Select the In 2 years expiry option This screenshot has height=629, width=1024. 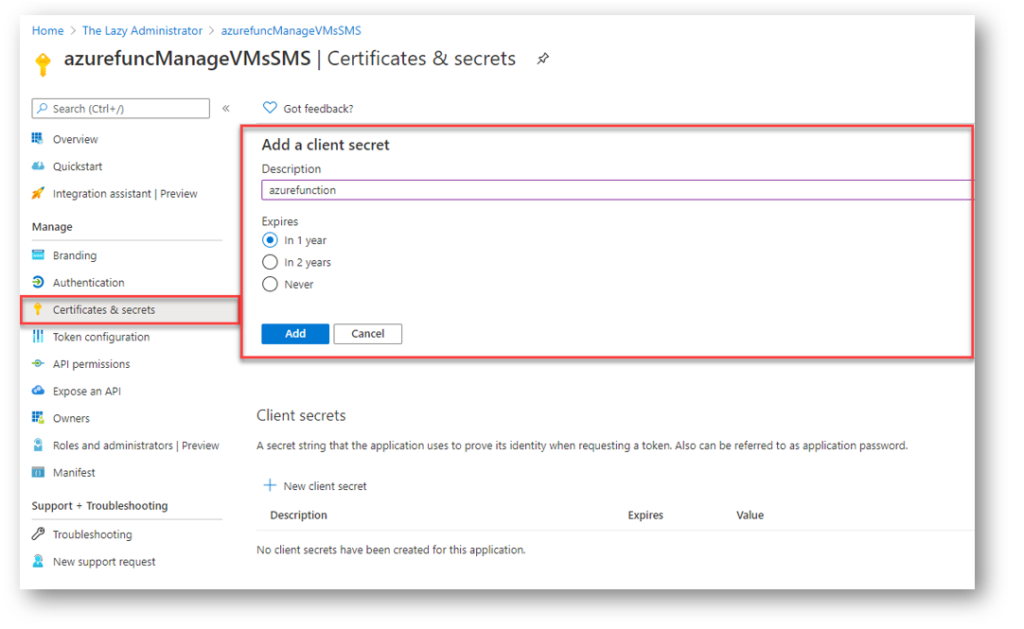click(270, 263)
